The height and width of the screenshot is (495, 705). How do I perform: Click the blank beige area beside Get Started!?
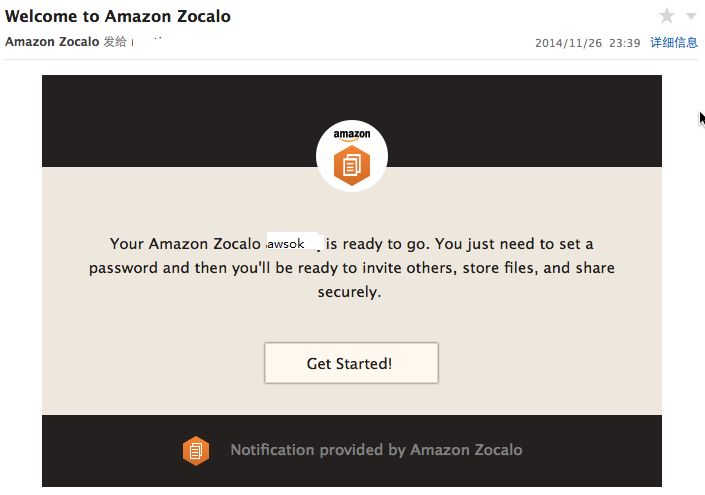[x=549, y=363]
